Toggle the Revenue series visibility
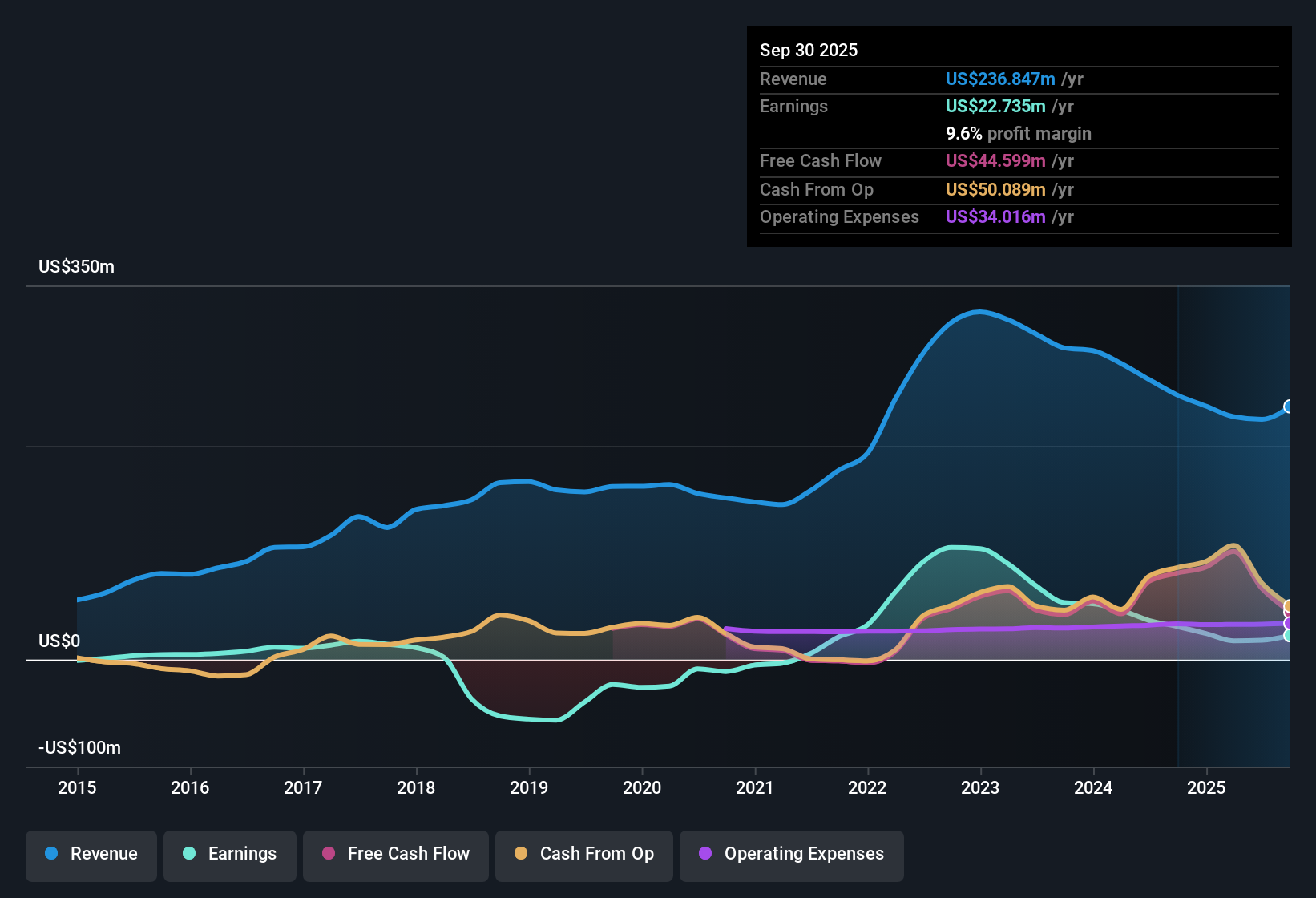Image resolution: width=1316 pixels, height=898 pixels. click(x=91, y=854)
